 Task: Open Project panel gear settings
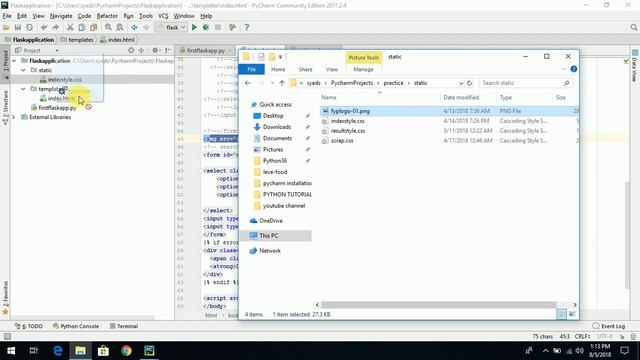tap(156, 50)
